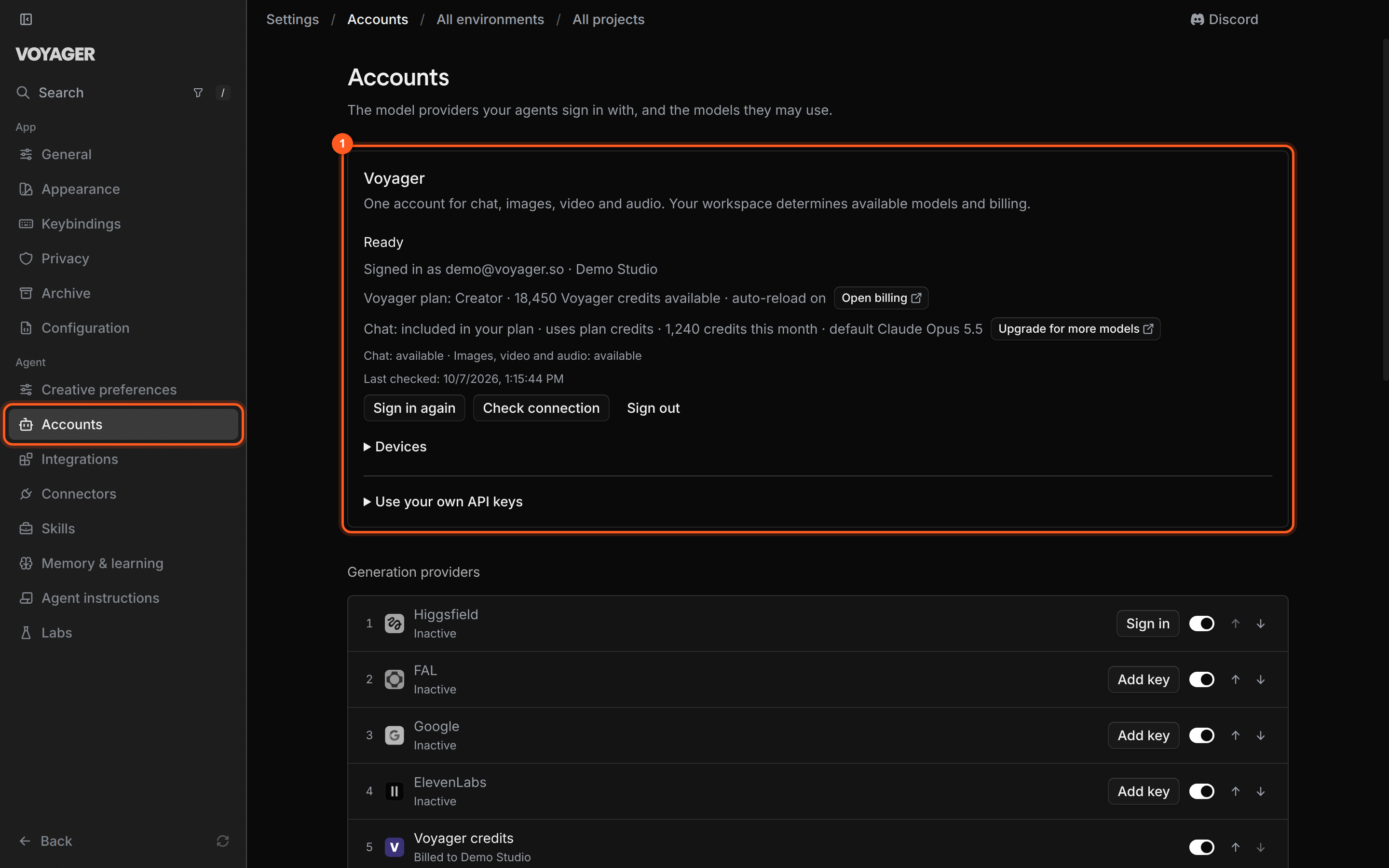The image size is (1389, 868).
Task: Click the page vertical scrollbar
Action: [x=1385, y=210]
